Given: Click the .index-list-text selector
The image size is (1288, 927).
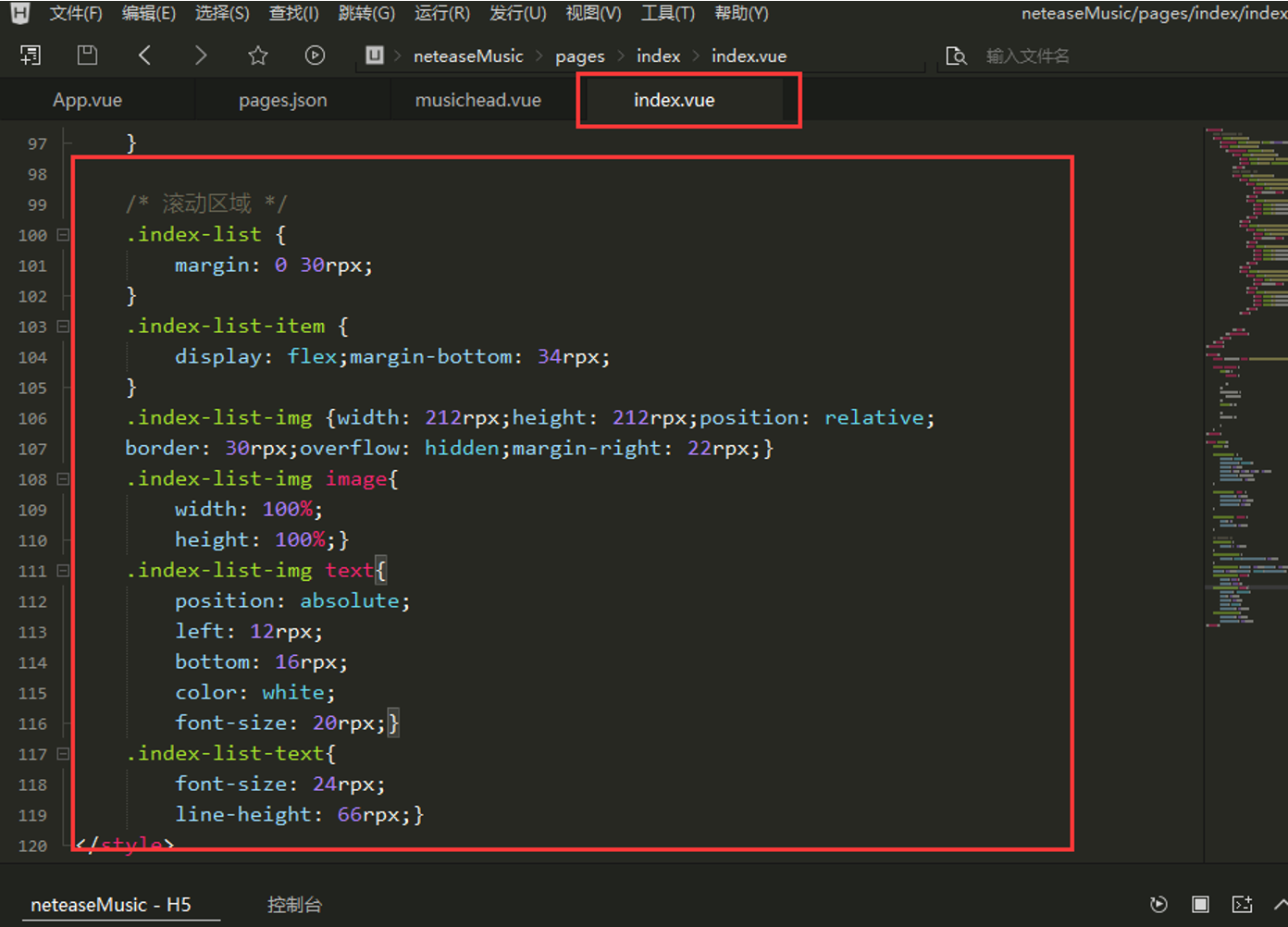Looking at the screenshot, I should click(225, 754).
